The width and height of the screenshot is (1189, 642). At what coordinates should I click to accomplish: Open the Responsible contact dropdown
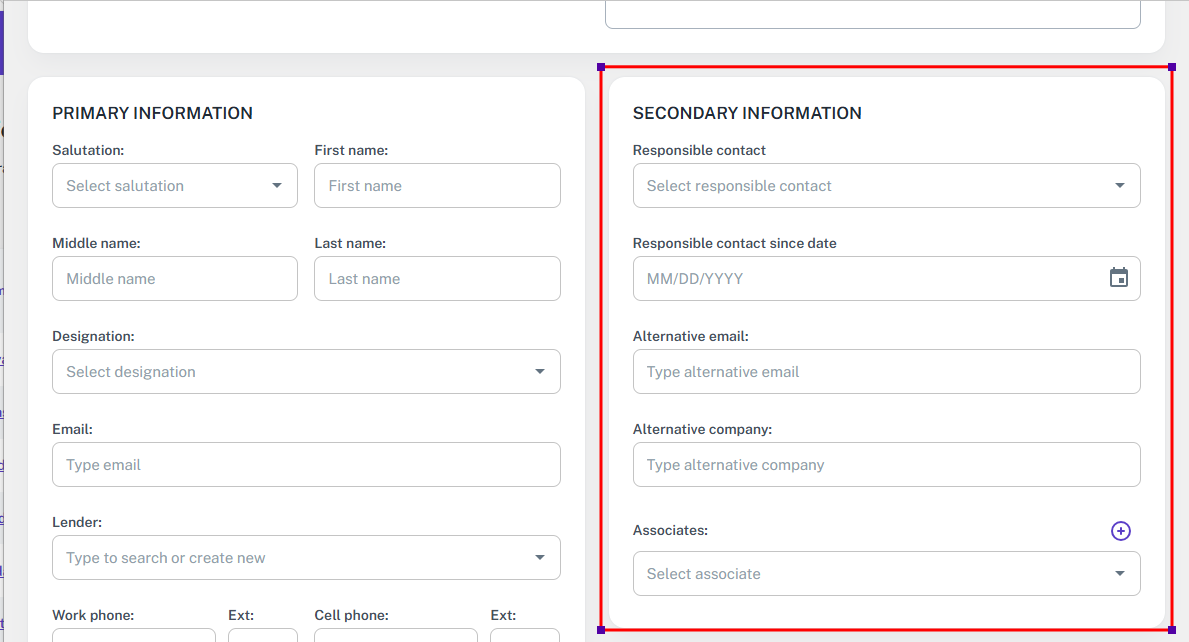tap(1119, 186)
